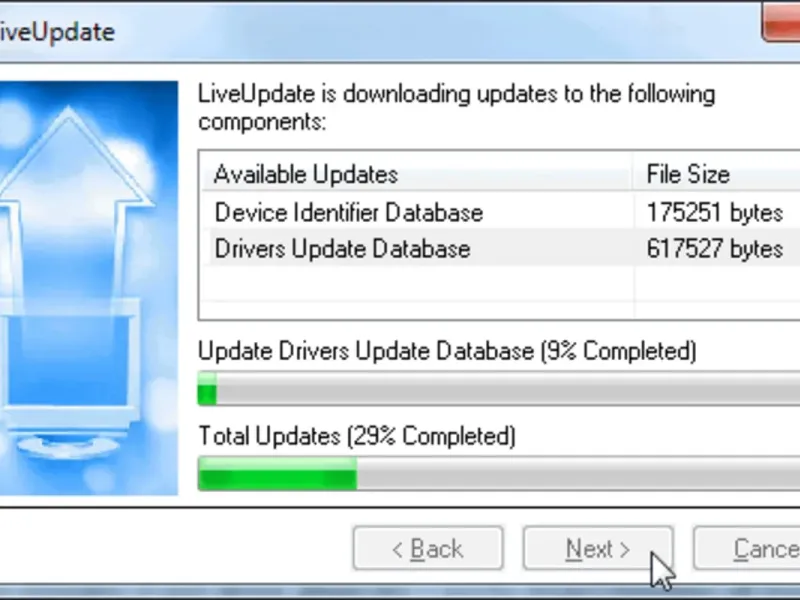Click the Next button
Viewport: 800px width, 600px height.
[598, 548]
